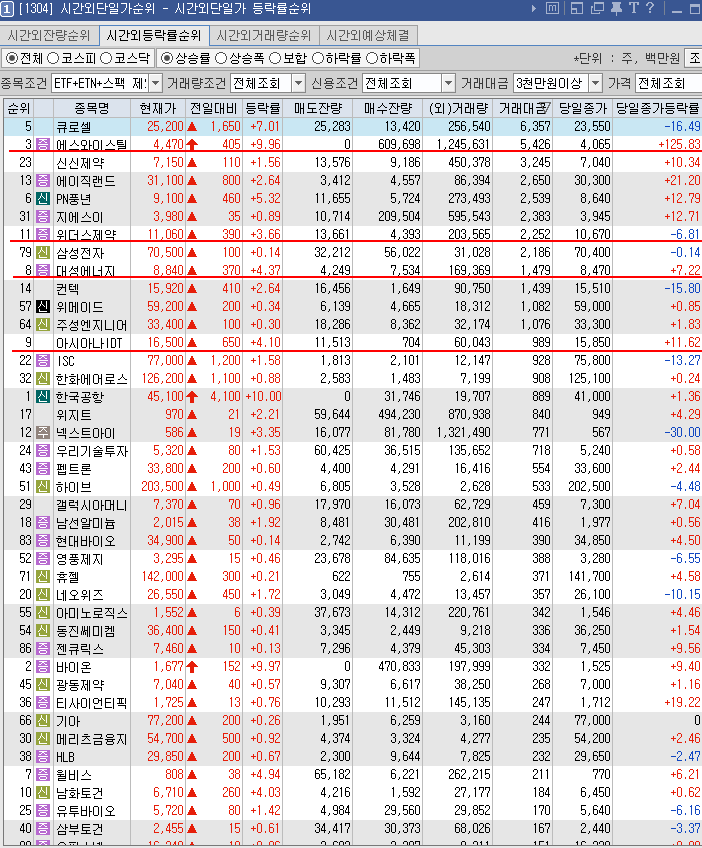The image size is (702, 848).
Task: Switch to the 시간외잔량순위 tab
Action: 49,35
